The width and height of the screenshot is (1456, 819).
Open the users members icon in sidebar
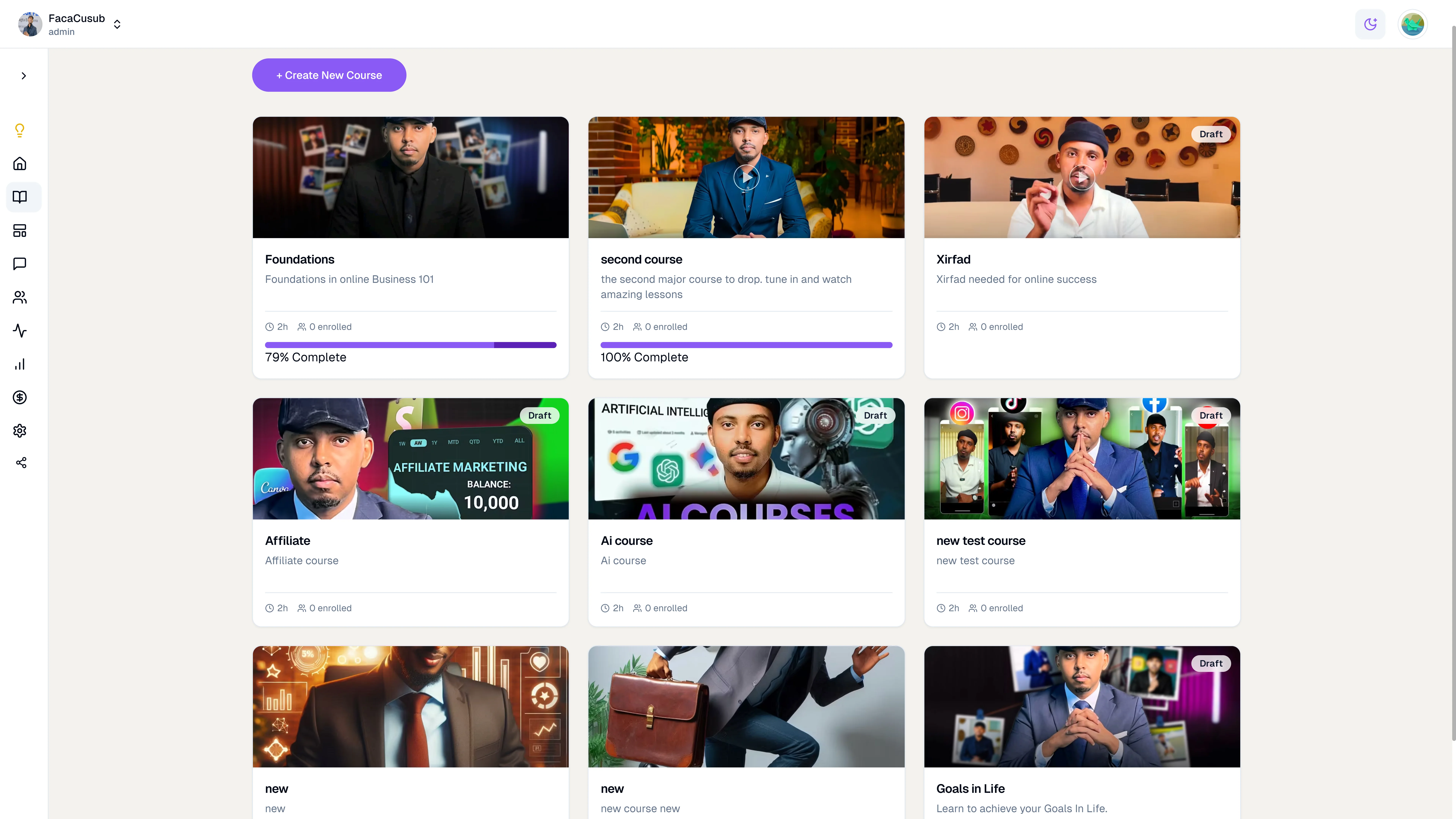(x=20, y=297)
